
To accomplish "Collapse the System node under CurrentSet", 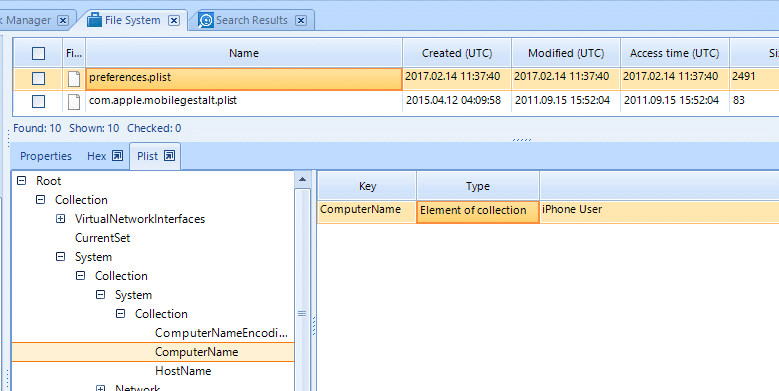I will pyautogui.click(x=61, y=257).
